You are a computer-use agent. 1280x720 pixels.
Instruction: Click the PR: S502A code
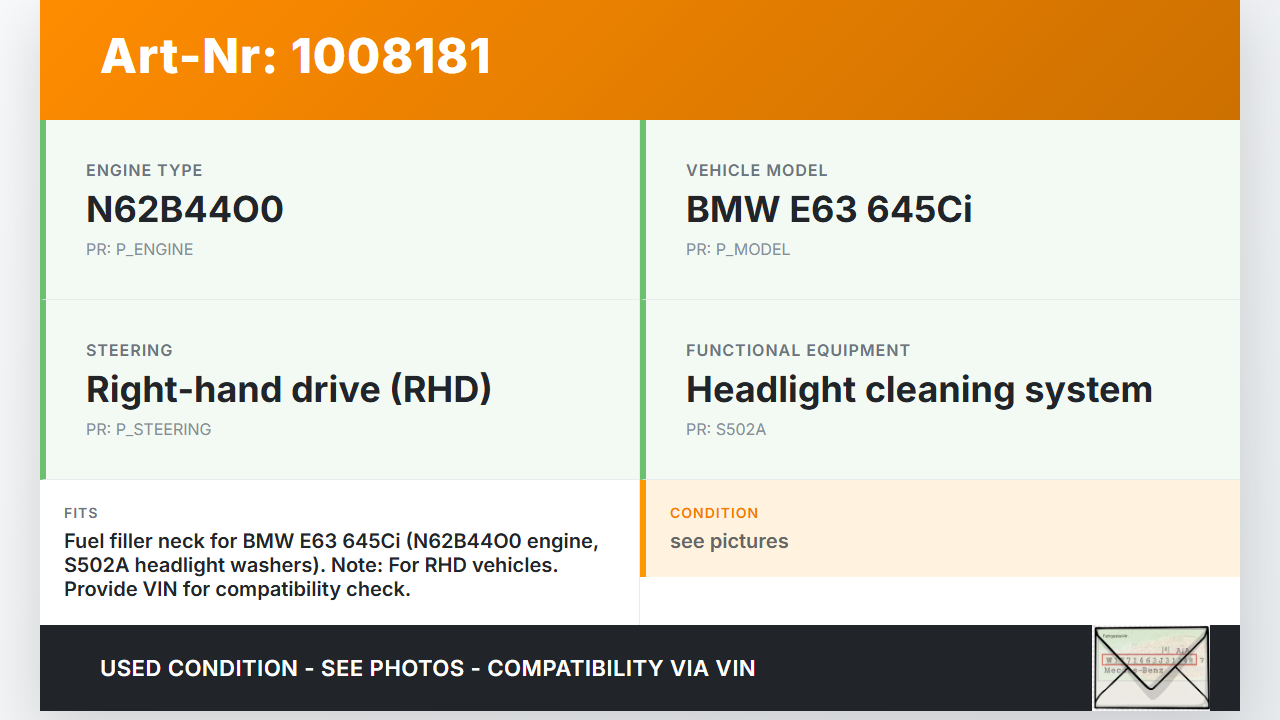click(x=725, y=429)
